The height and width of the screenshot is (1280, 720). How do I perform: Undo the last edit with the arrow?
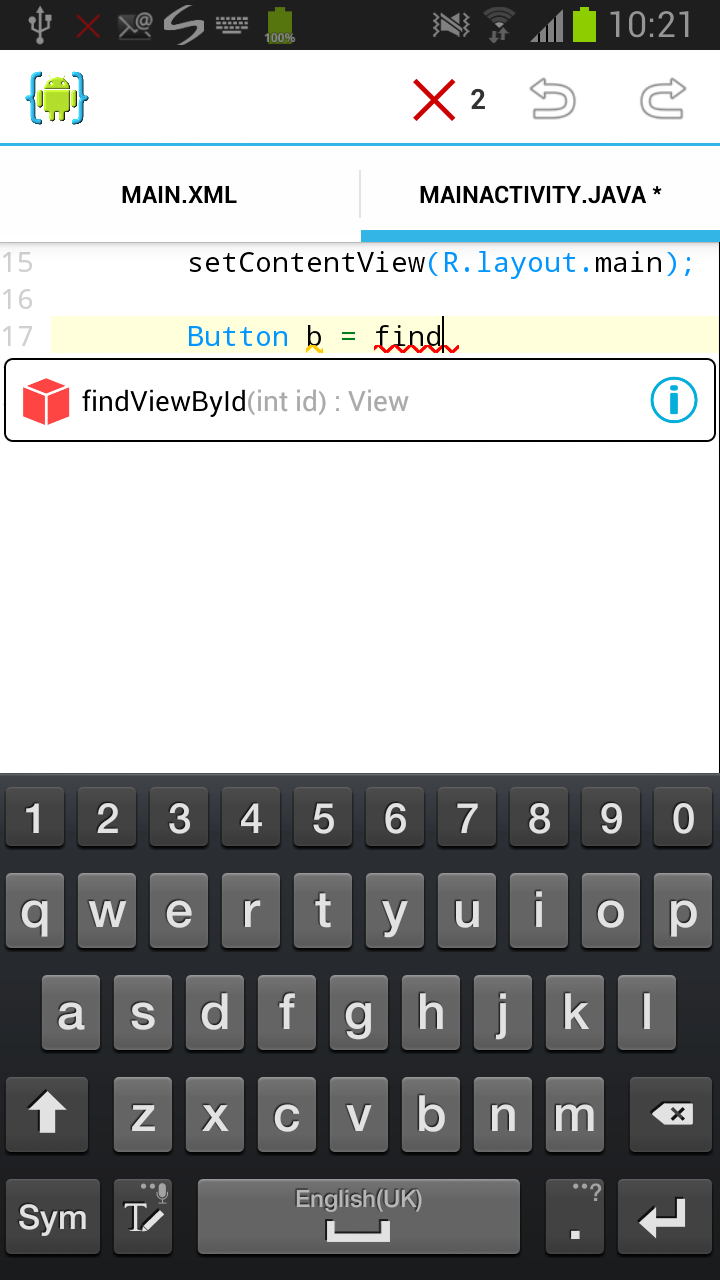553,99
